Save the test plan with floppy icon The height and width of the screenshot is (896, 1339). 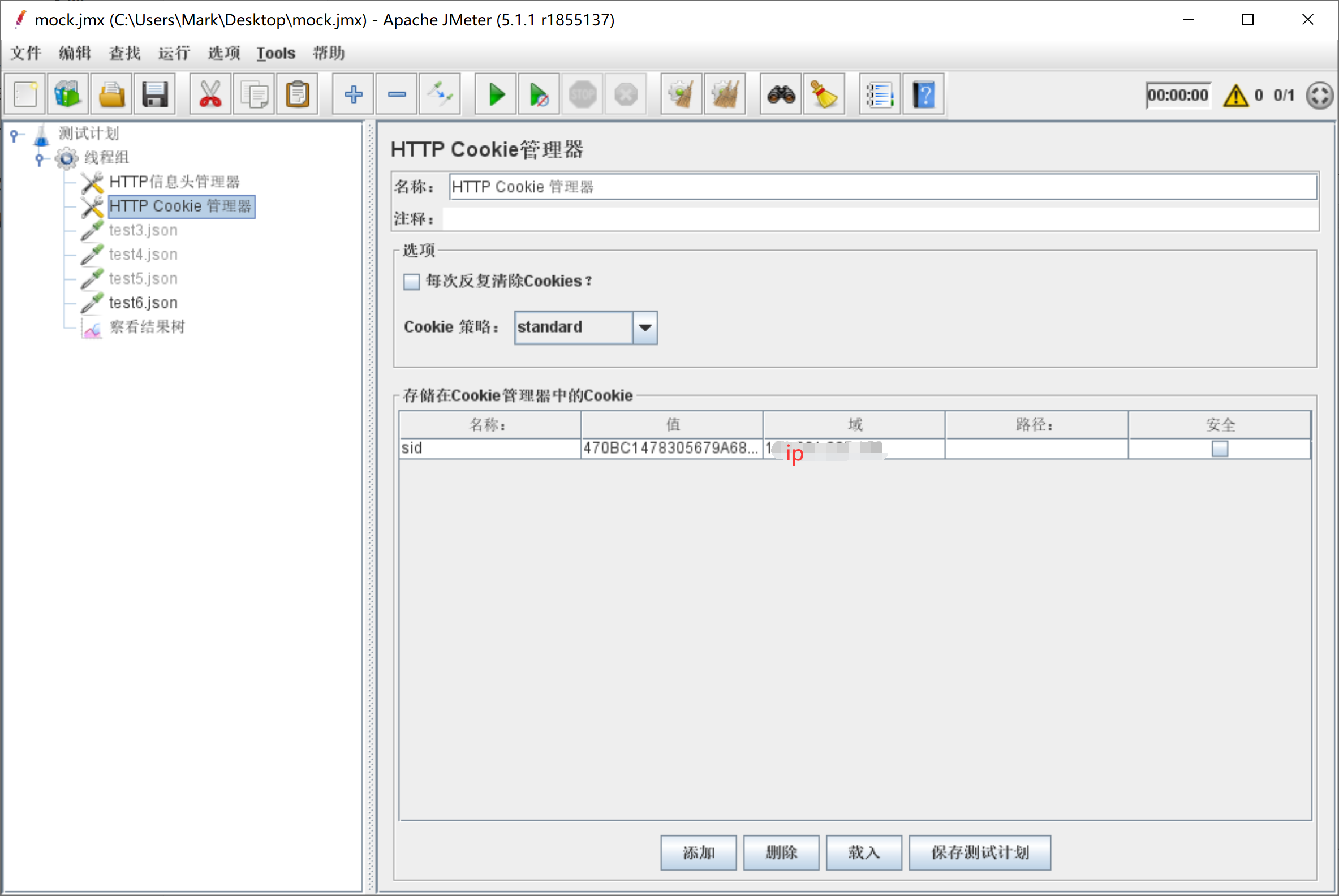click(x=155, y=94)
